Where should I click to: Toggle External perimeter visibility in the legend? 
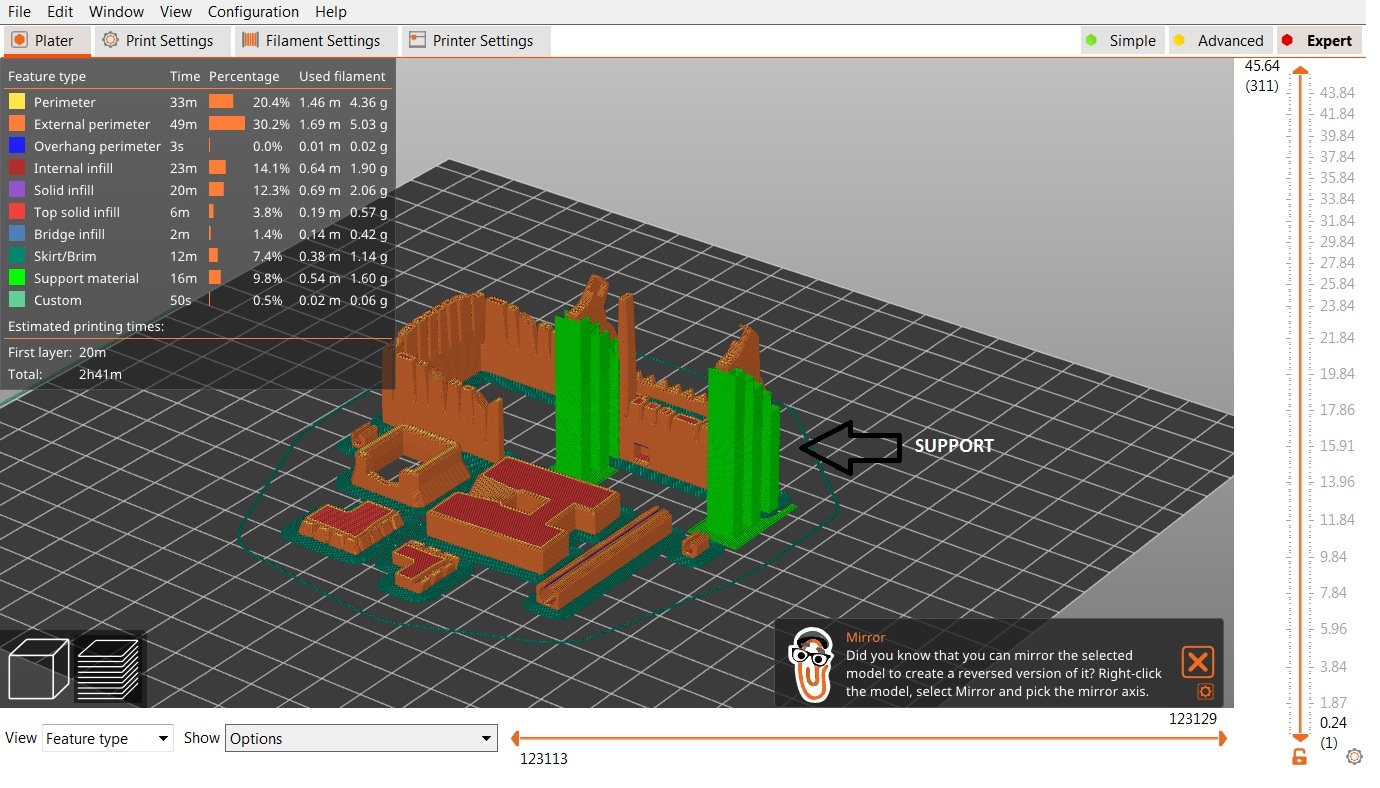198,124
